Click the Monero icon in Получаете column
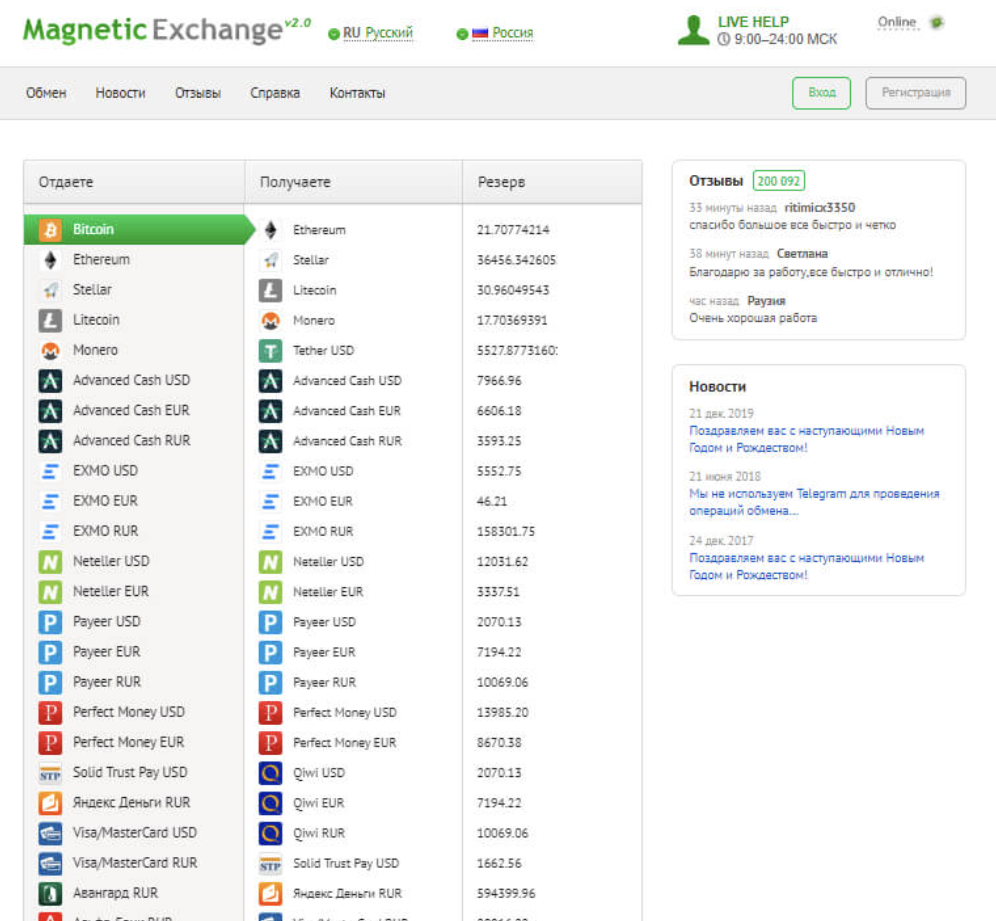Image resolution: width=996 pixels, height=921 pixels. pos(270,321)
